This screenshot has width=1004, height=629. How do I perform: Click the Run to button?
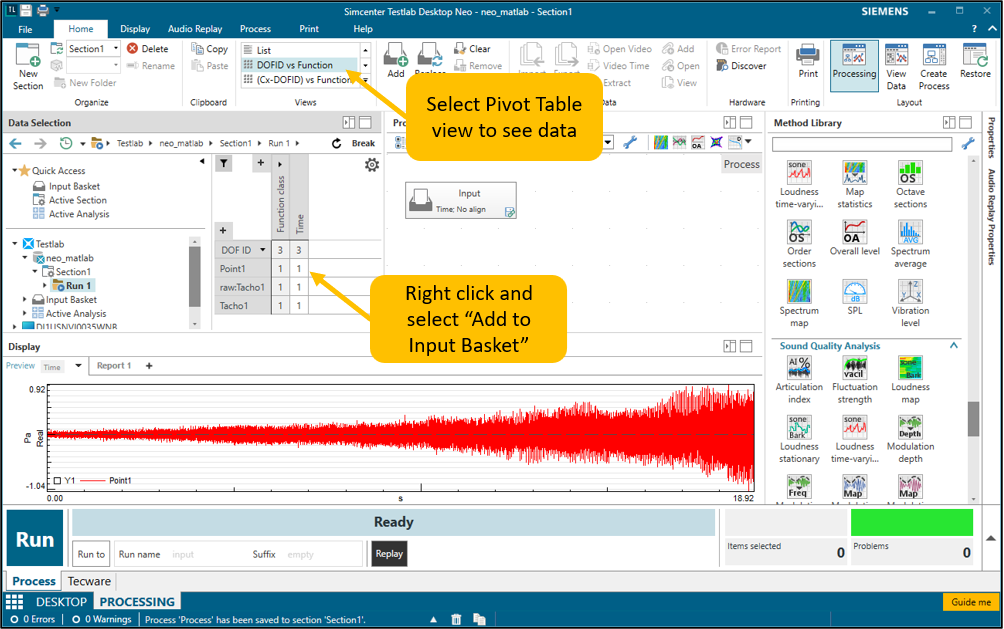coord(91,553)
